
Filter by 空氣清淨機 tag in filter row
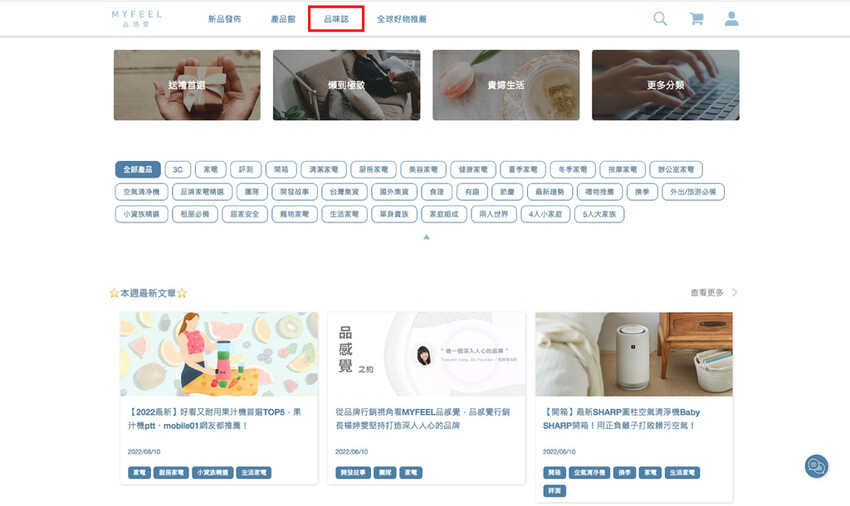coord(141,191)
